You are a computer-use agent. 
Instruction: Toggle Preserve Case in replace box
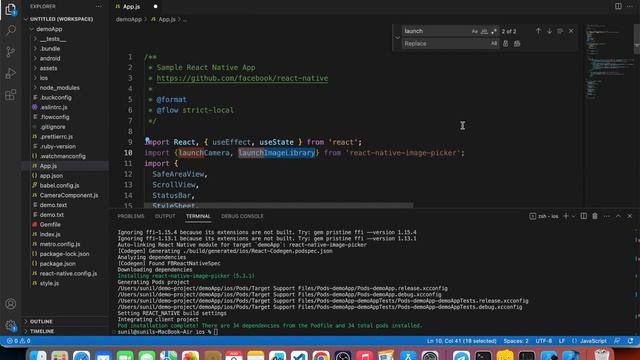pos(494,44)
